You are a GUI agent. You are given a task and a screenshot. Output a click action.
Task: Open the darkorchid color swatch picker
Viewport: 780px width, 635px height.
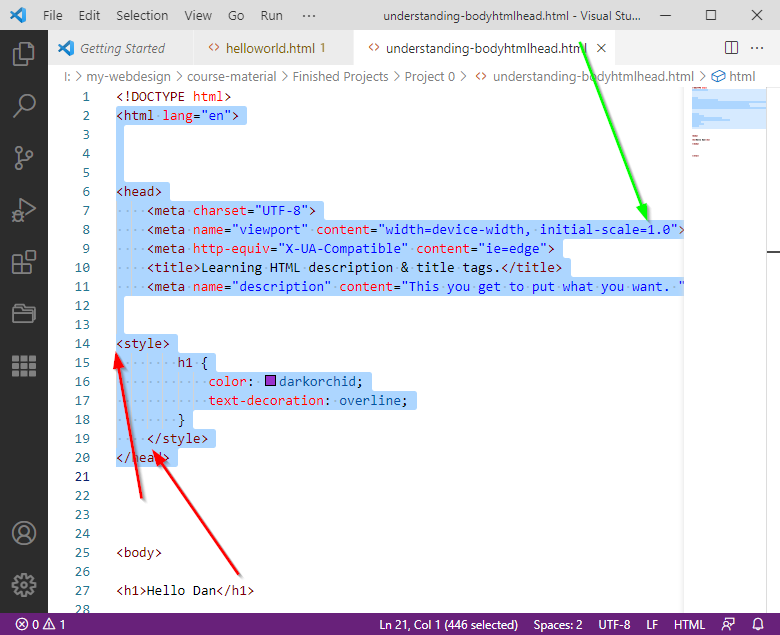(x=270, y=381)
